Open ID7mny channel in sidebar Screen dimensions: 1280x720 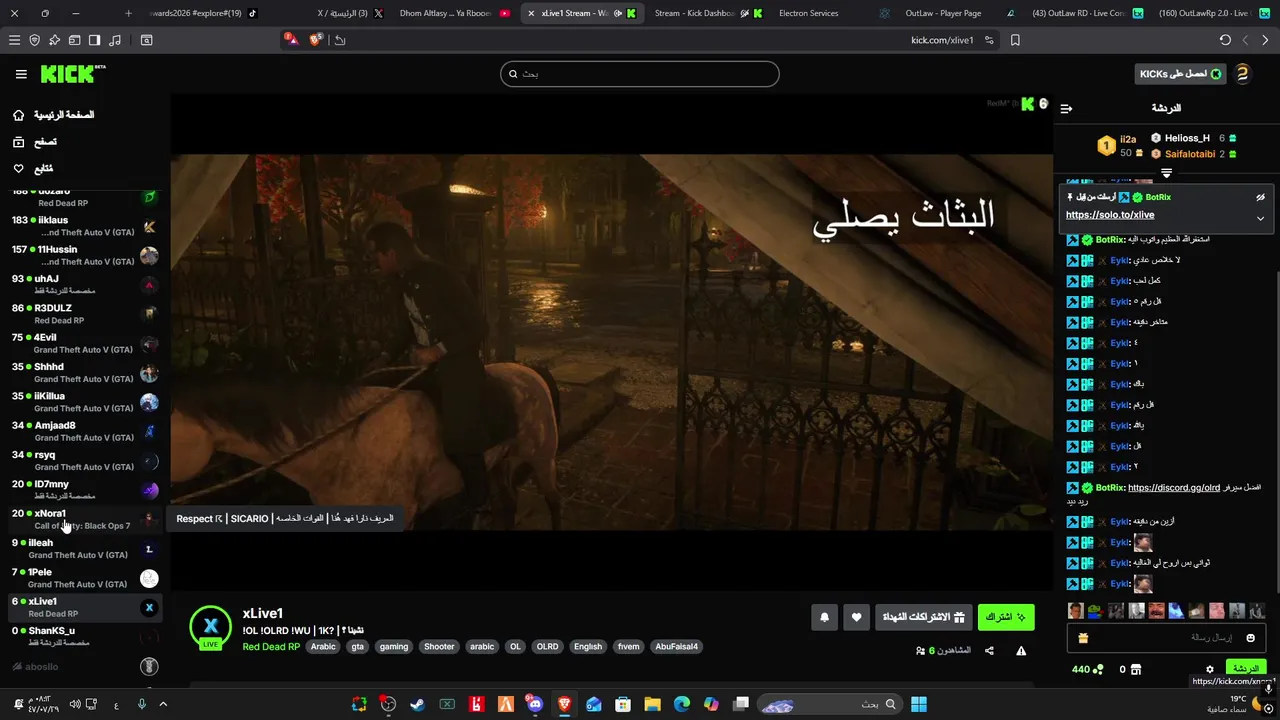click(x=84, y=490)
